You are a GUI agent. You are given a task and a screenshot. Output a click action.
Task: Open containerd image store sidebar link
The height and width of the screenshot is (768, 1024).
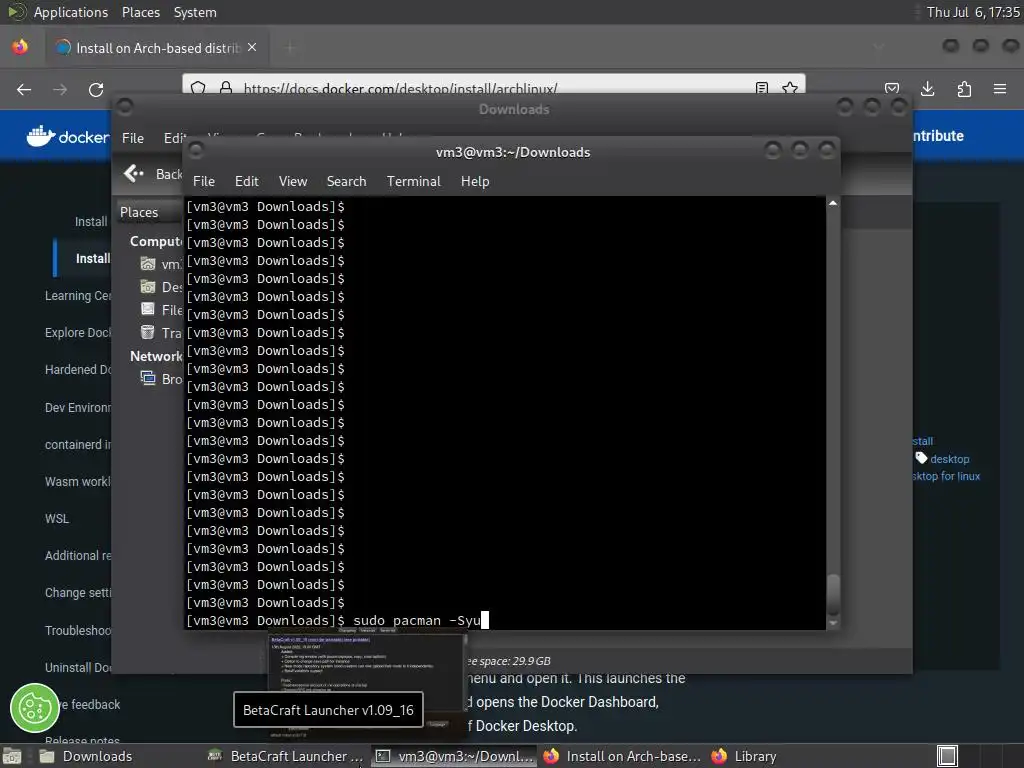coord(78,445)
